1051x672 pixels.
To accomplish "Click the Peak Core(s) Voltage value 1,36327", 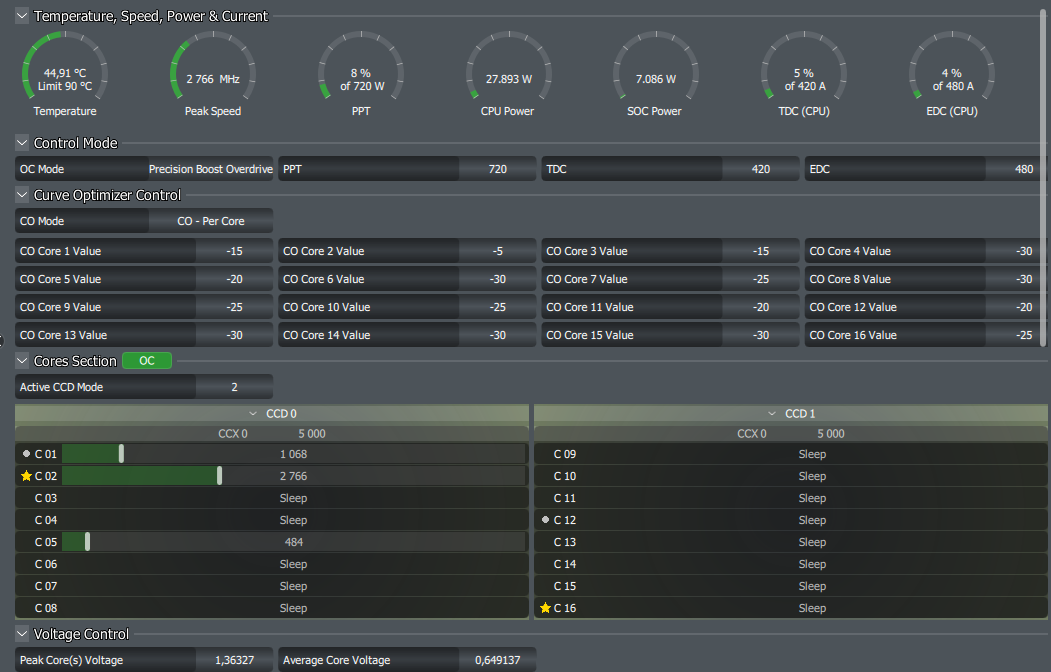I will coord(234,660).
